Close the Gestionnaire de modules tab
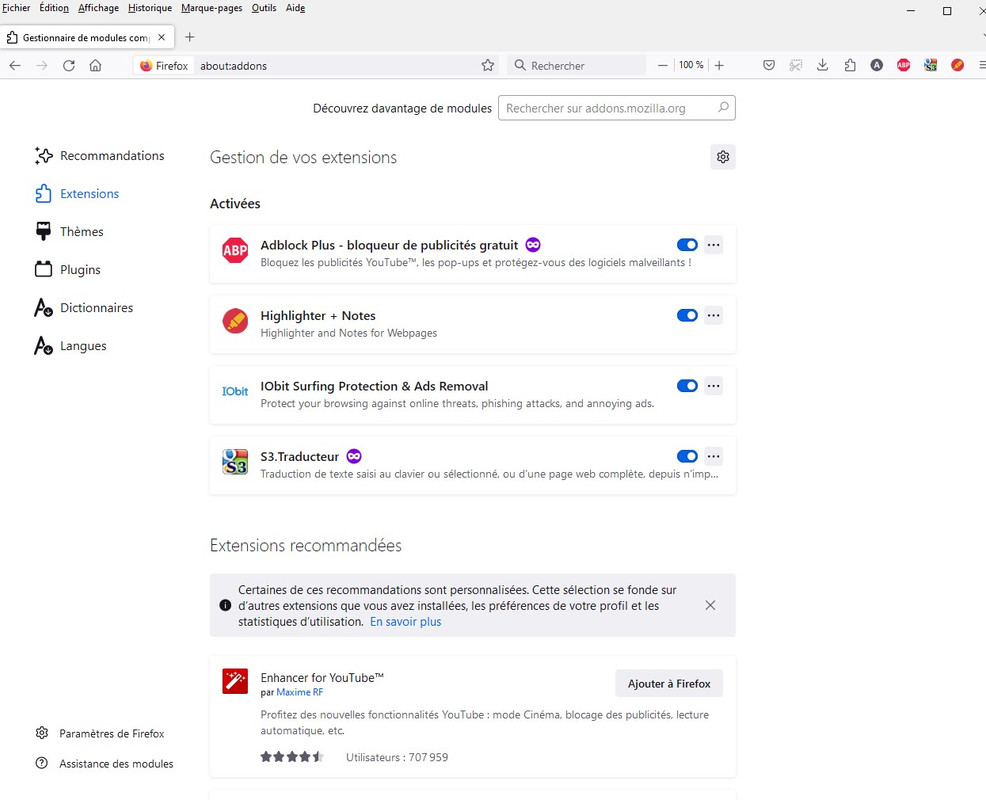This screenshot has height=800, width=986. [162, 37]
